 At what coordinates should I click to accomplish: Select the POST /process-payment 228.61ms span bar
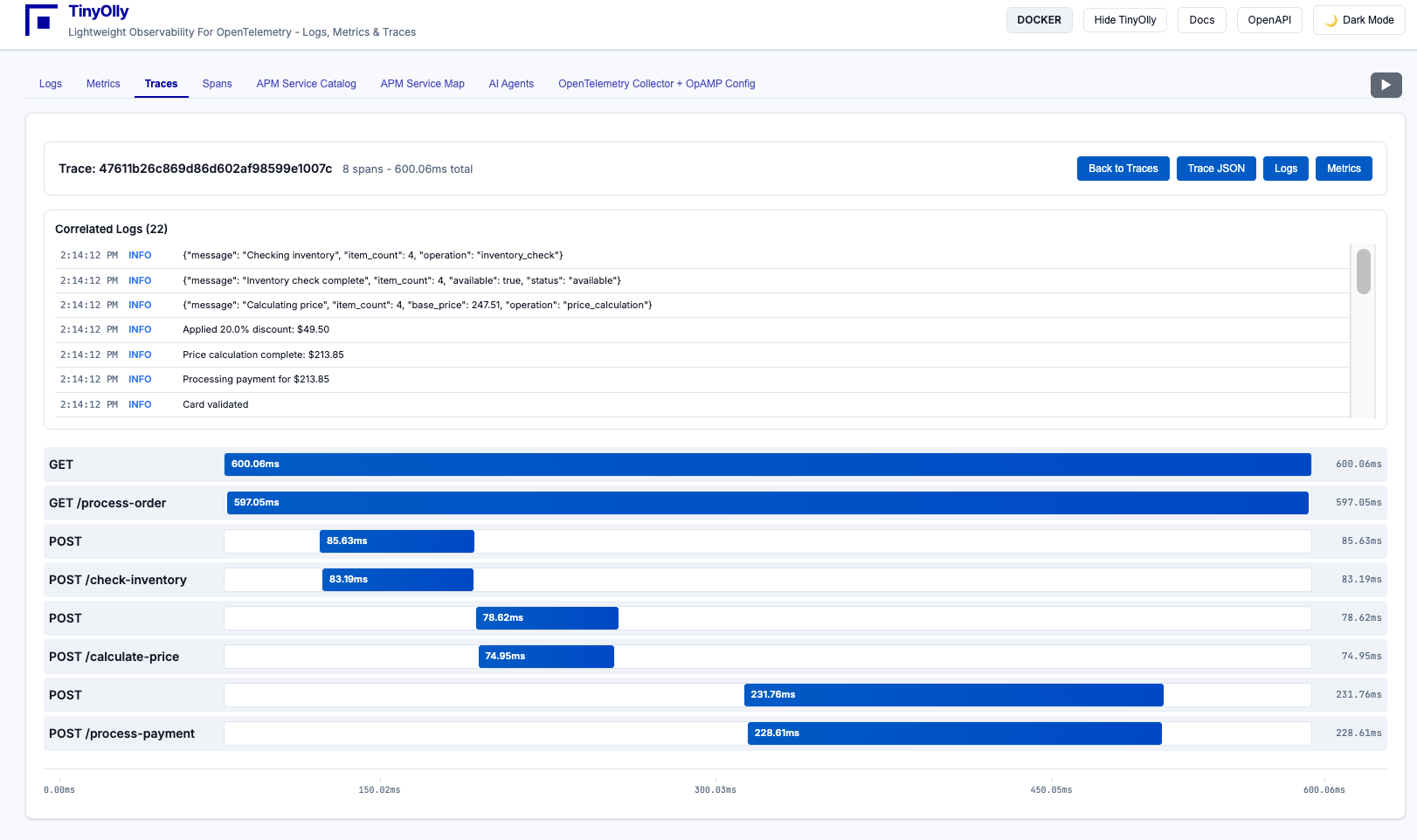[954, 733]
